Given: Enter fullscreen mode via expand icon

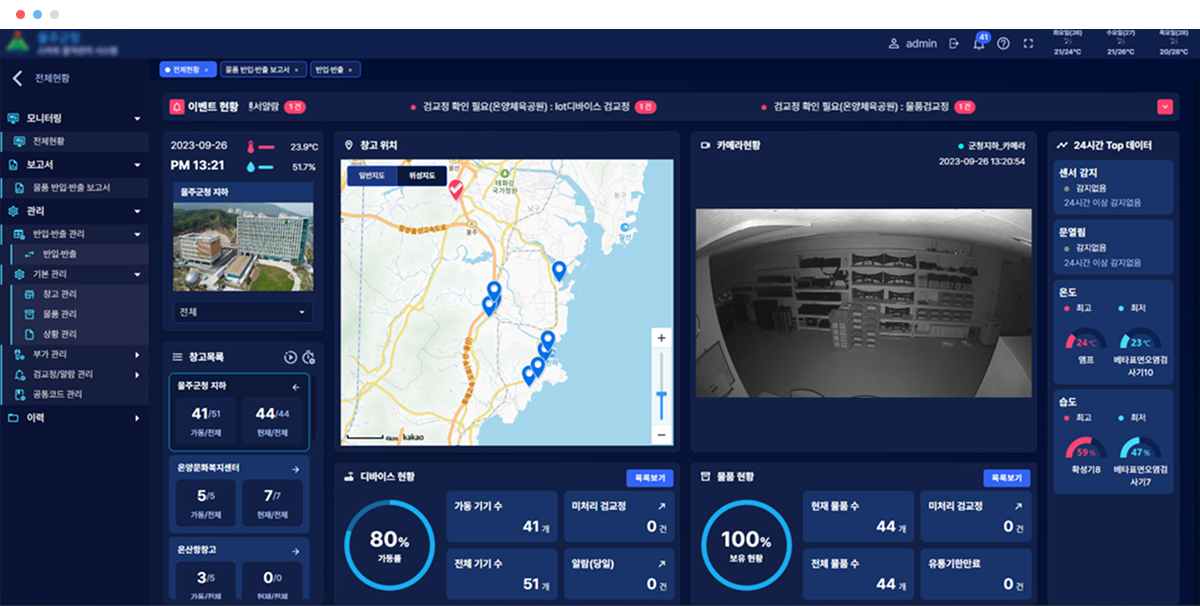Looking at the screenshot, I should 1028,44.
